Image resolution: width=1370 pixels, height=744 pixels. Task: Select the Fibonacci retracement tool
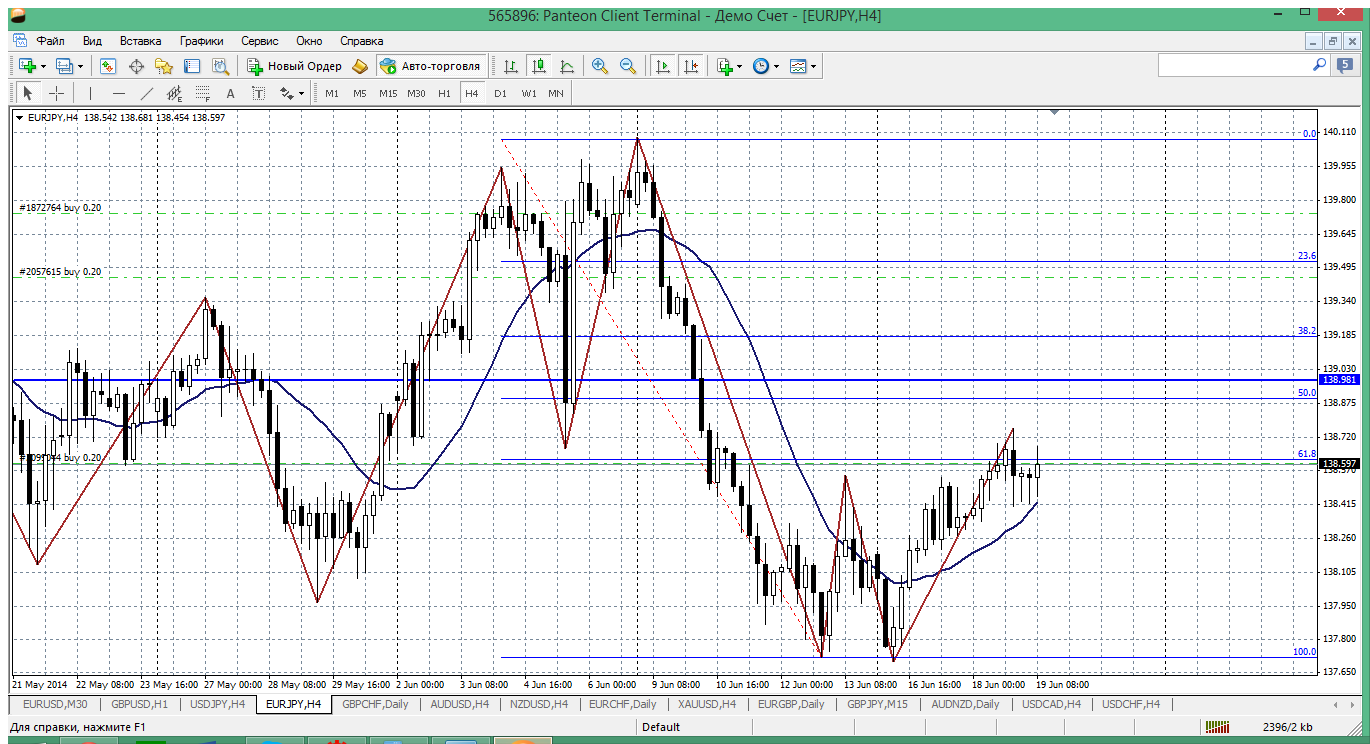coord(203,93)
